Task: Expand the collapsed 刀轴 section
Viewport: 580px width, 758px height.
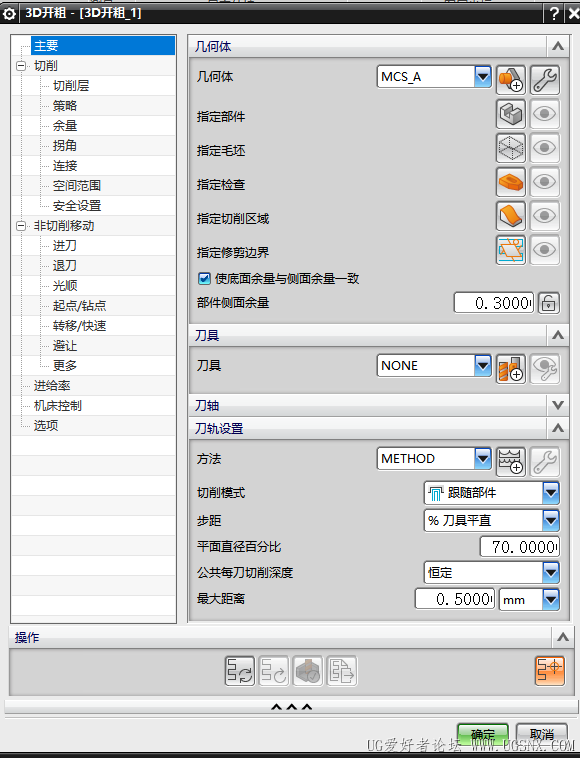Action: [x=558, y=405]
